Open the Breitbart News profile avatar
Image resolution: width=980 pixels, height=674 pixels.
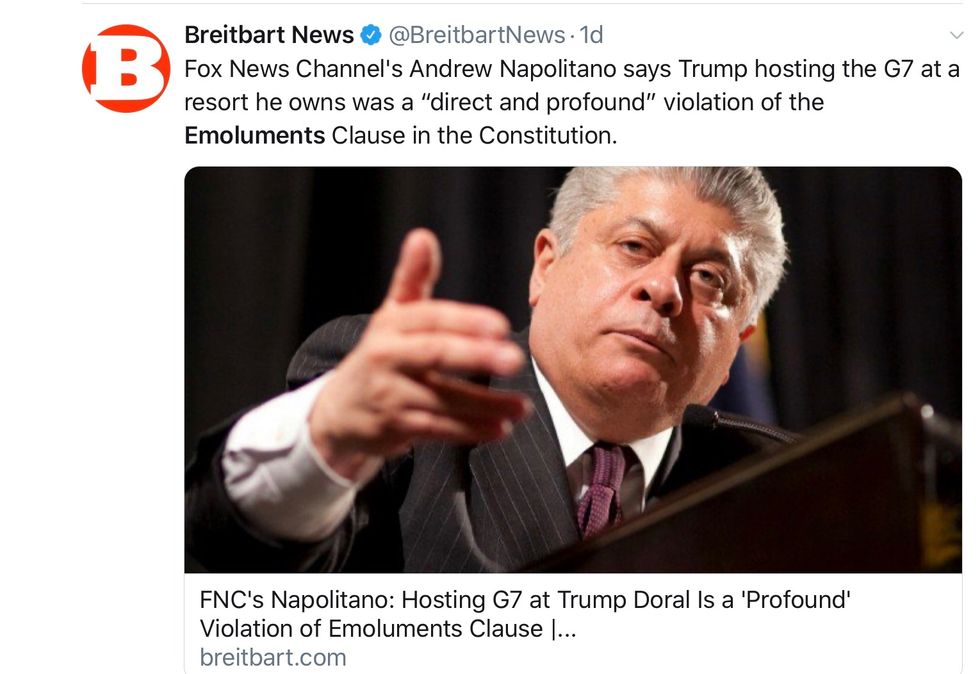(x=126, y=69)
